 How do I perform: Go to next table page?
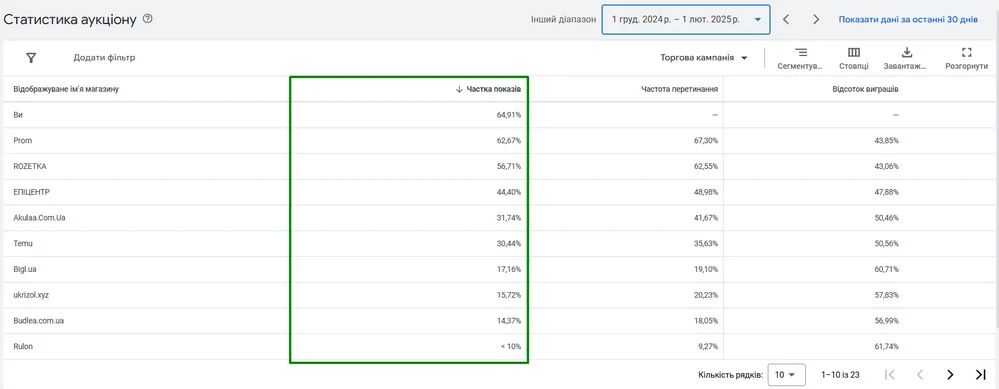coord(950,374)
